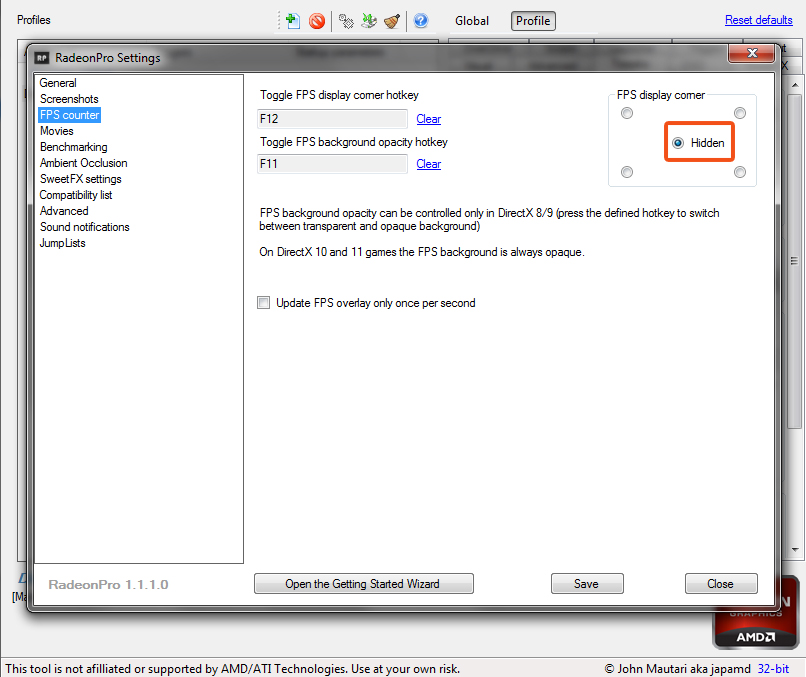Image resolution: width=806 pixels, height=677 pixels.
Task: Open the Ambient Occlusion category
Action: (83, 162)
